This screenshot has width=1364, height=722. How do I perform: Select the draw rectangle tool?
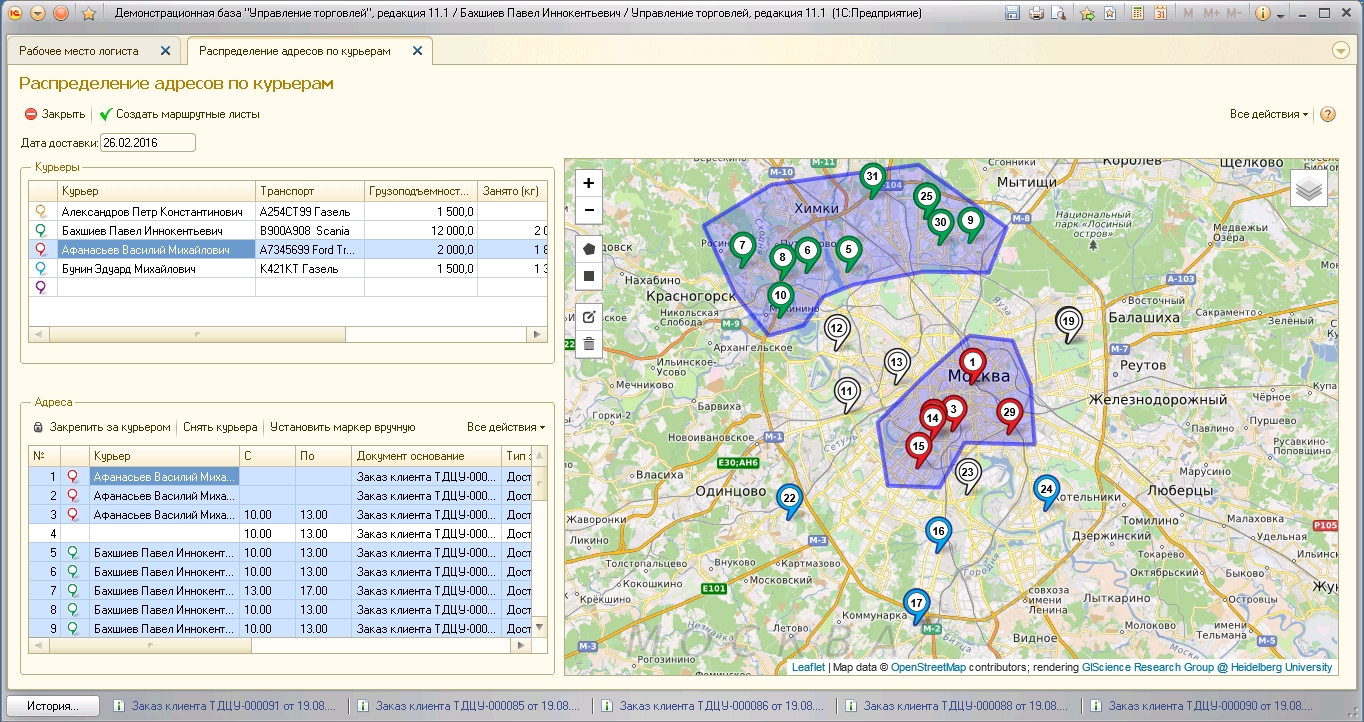click(589, 275)
